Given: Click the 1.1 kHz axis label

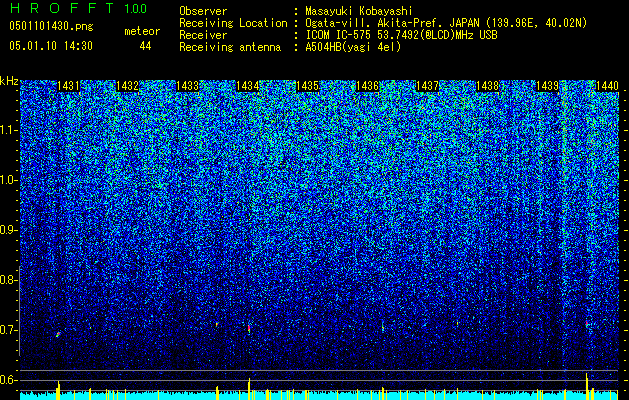Looking at the screenshot, I should point(9,130).
